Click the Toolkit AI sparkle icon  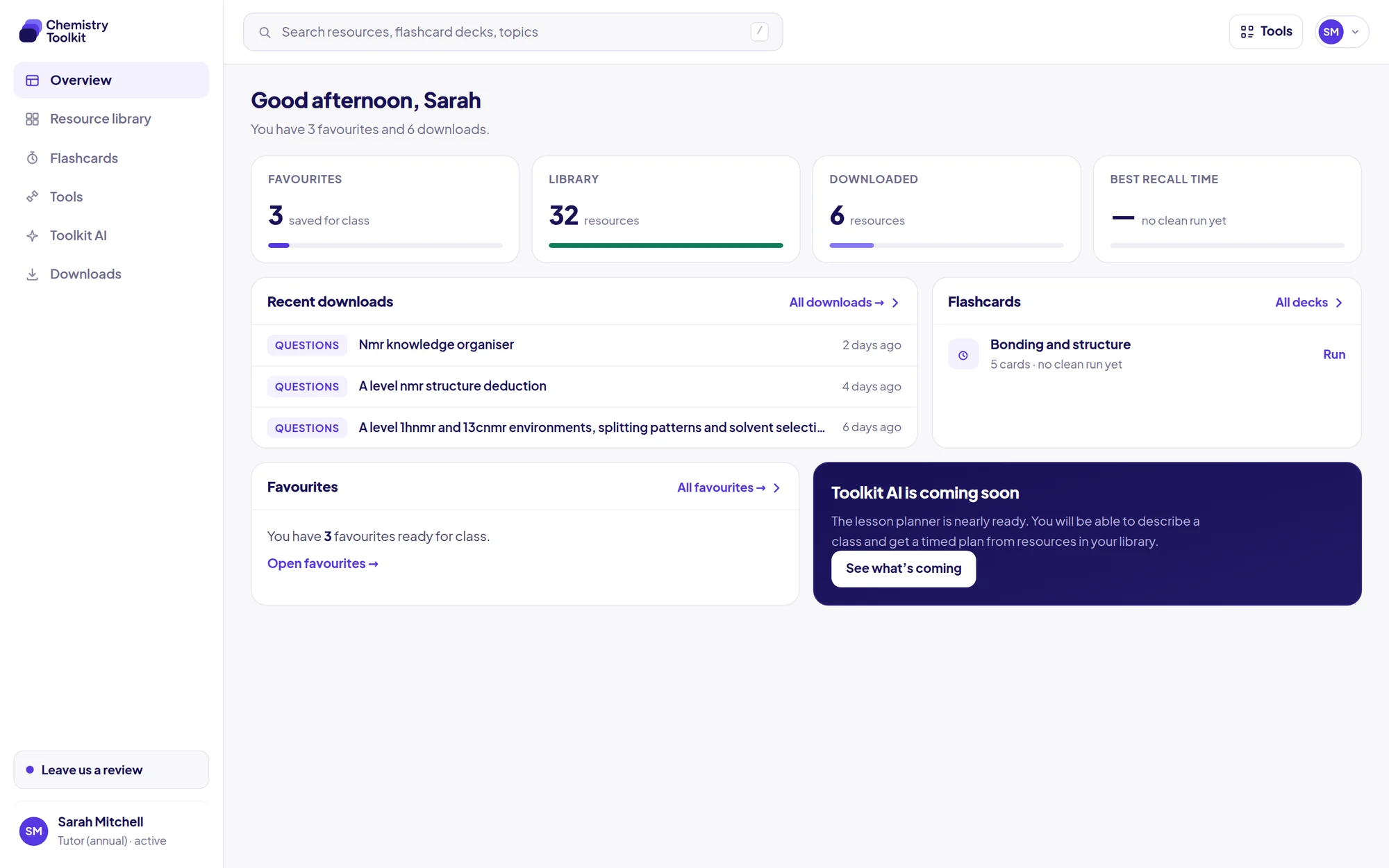click(x=32, y=236)
